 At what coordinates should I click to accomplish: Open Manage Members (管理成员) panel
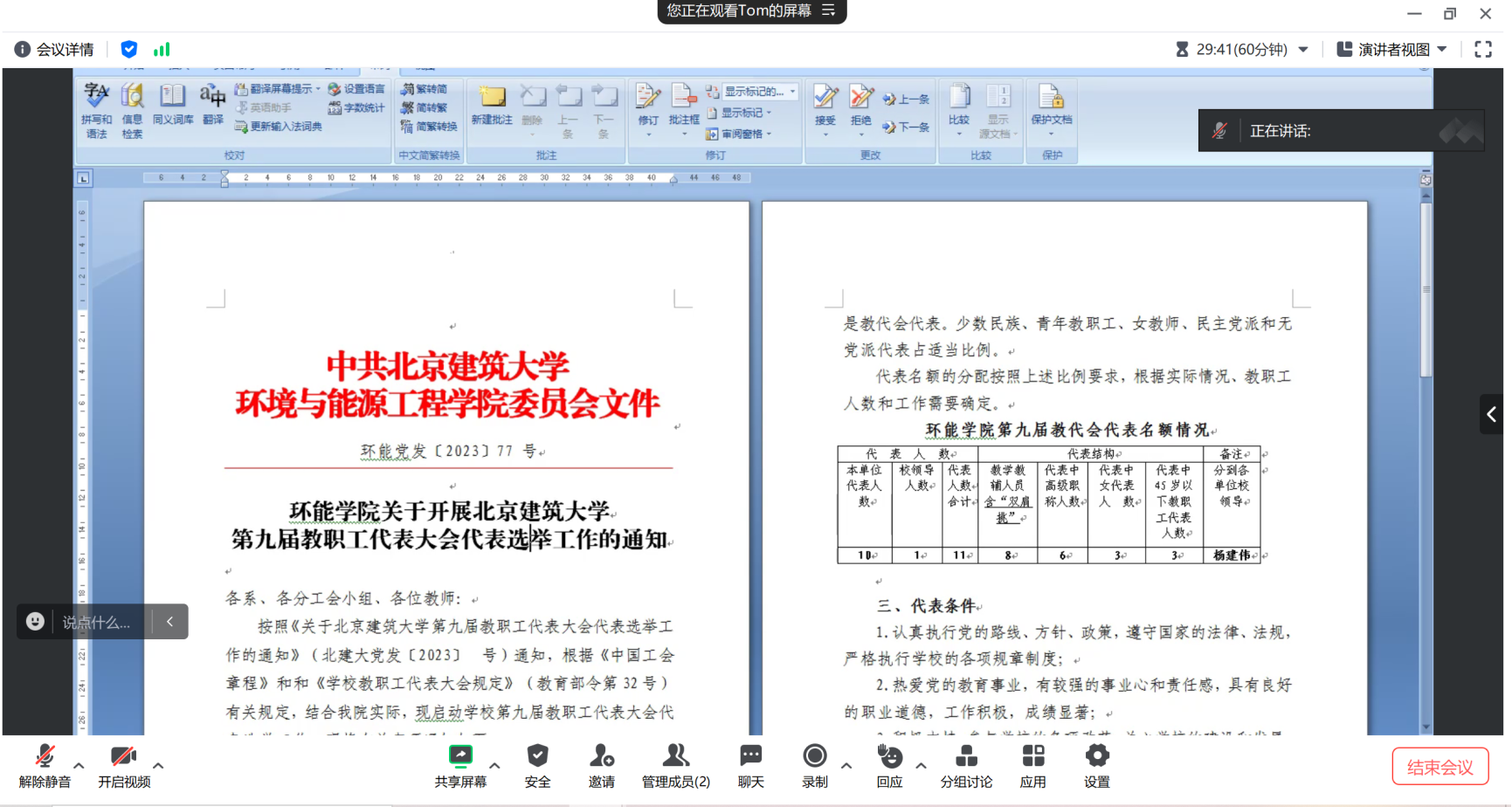(675, 756)
